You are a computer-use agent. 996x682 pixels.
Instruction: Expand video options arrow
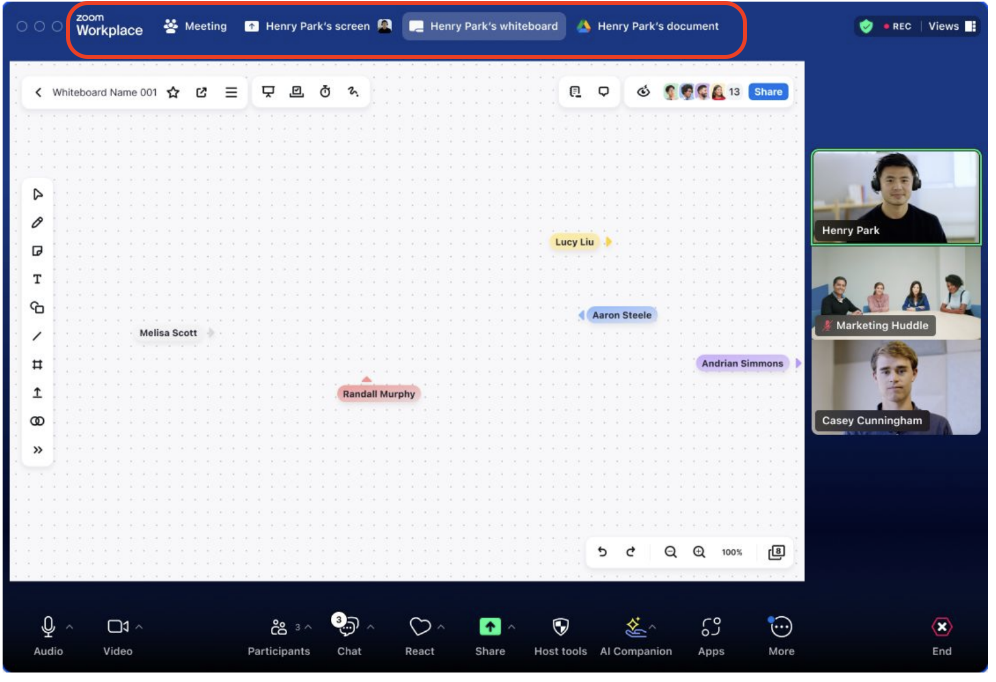[x=139, y=627]
